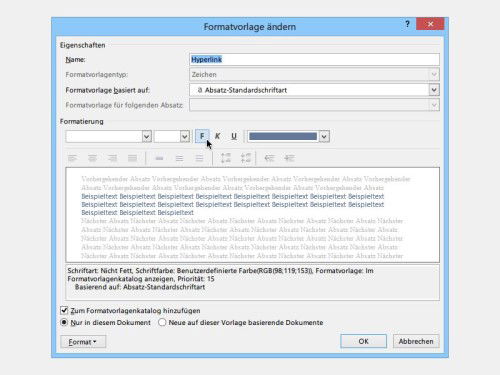Click the justify alignment icon
The image size is (500, 375).
132,158
